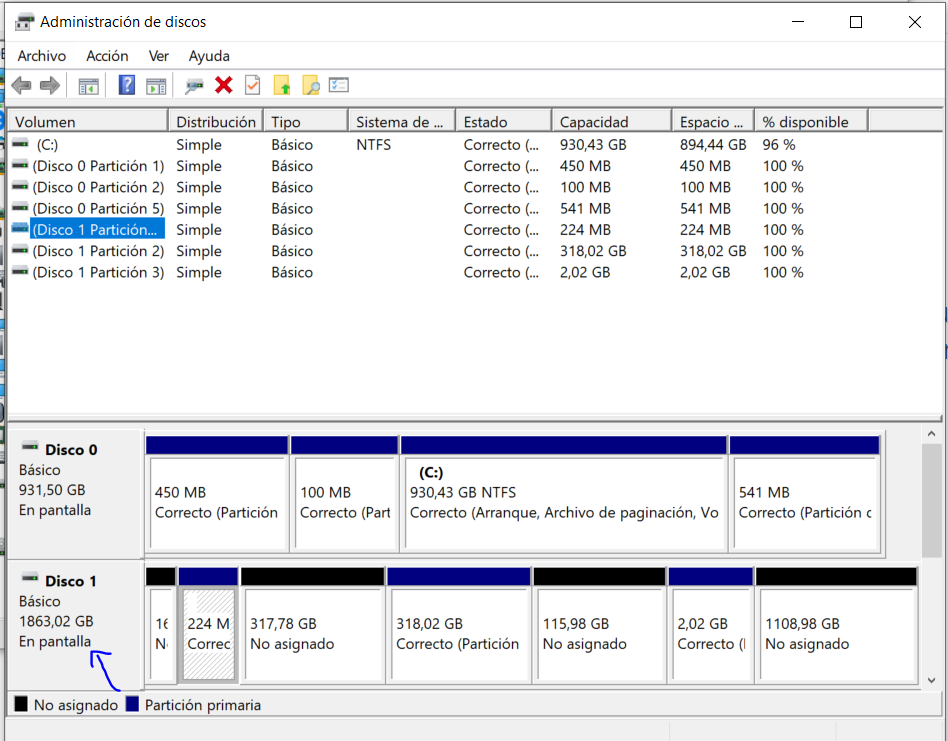Click the 96 % available cell

(x=779, y=144)
